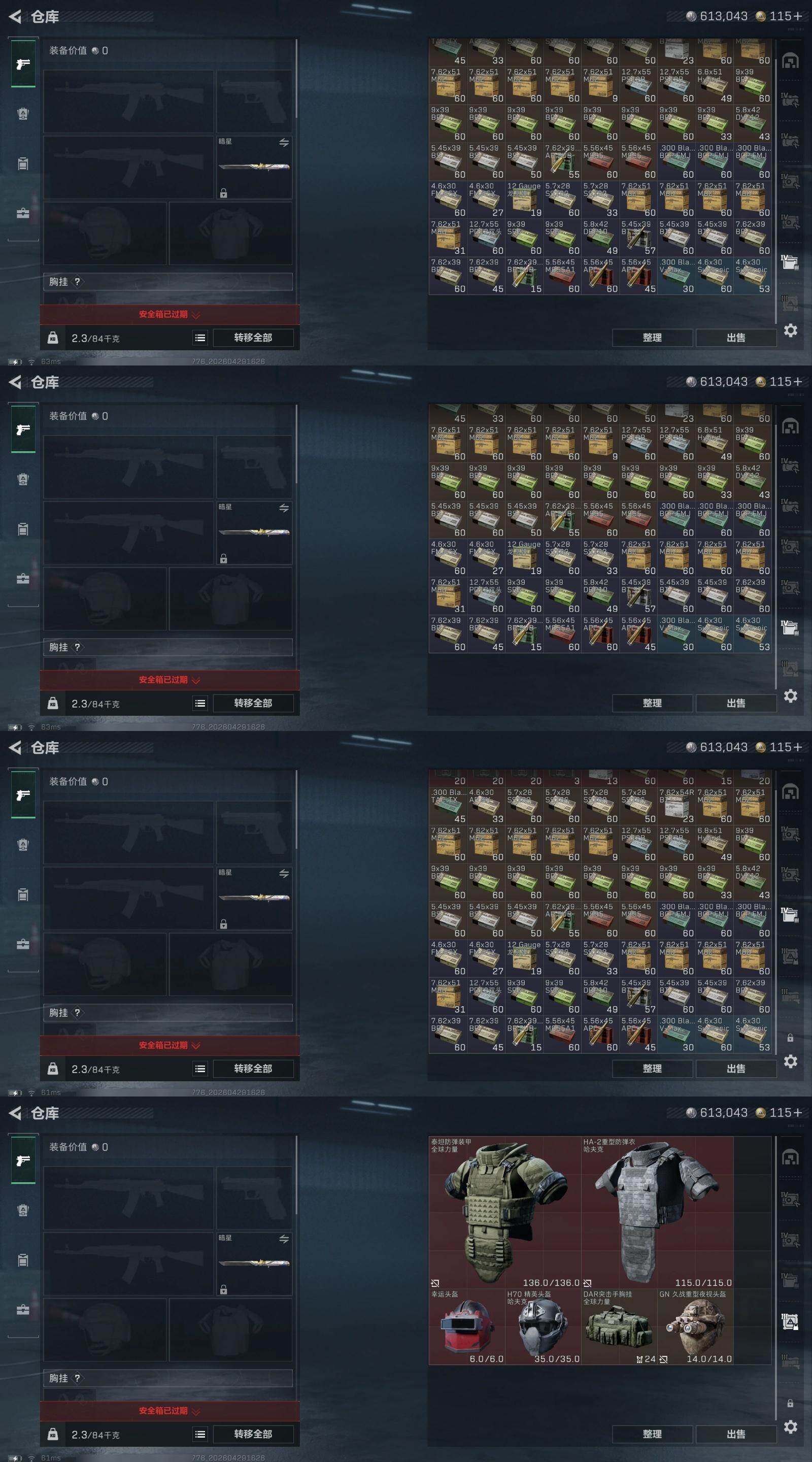Click the 仓库 back arrow
Screen dimensions: 812x1462
pyautogui.click(x=15, y=1113)
